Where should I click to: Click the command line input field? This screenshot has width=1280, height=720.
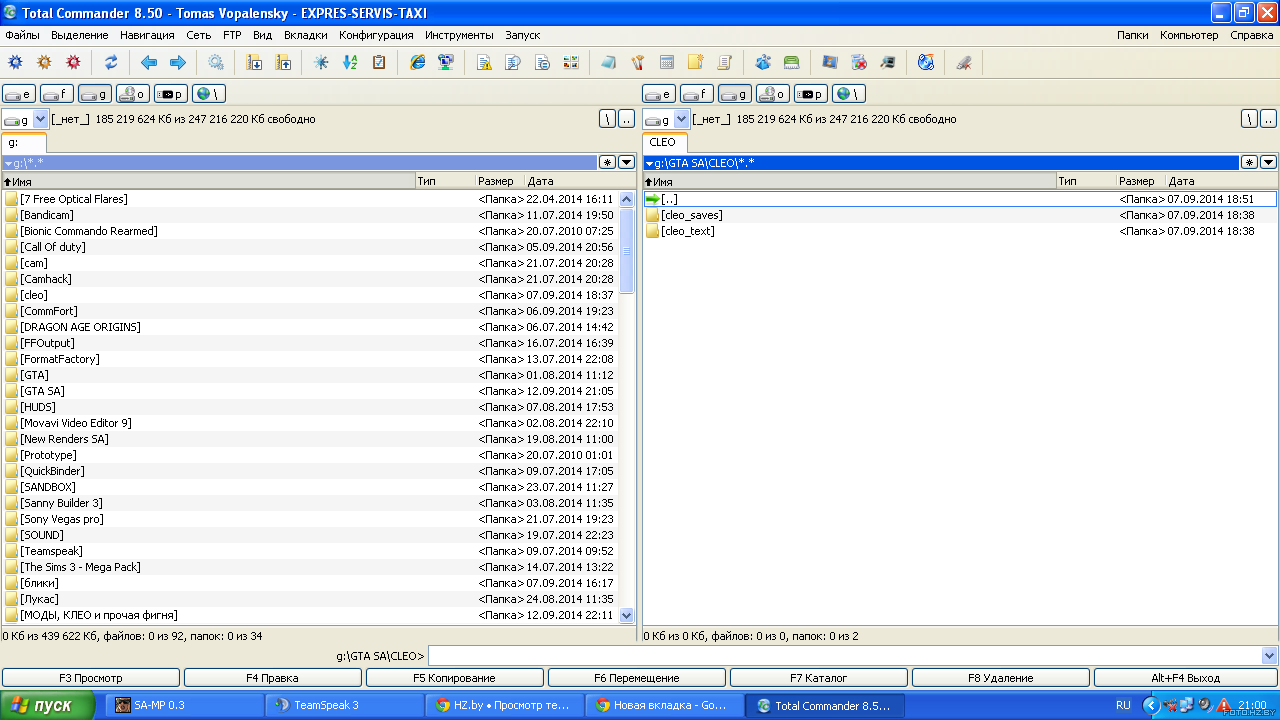[x=844, y=656]
